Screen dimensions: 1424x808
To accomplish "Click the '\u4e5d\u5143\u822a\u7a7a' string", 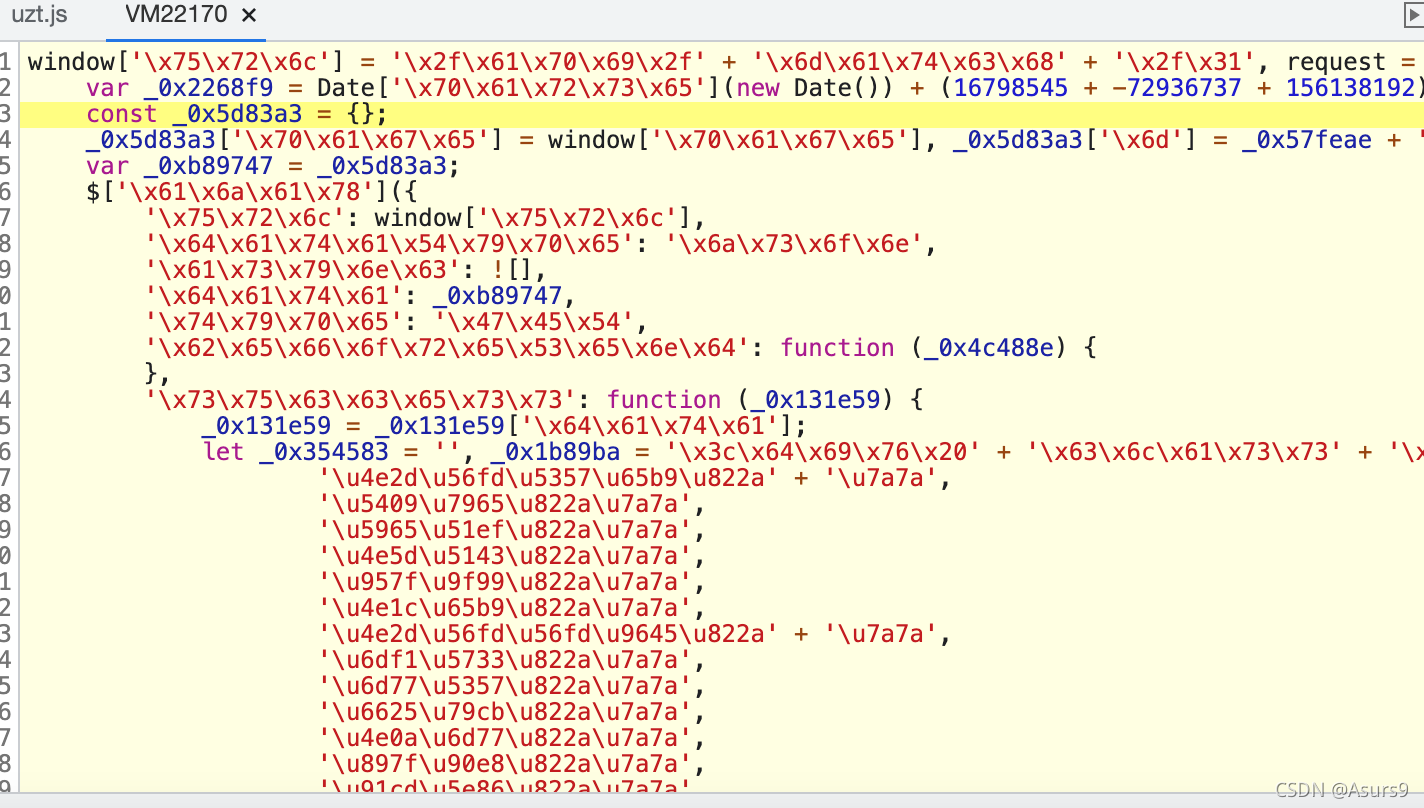I will click(505, 556).
